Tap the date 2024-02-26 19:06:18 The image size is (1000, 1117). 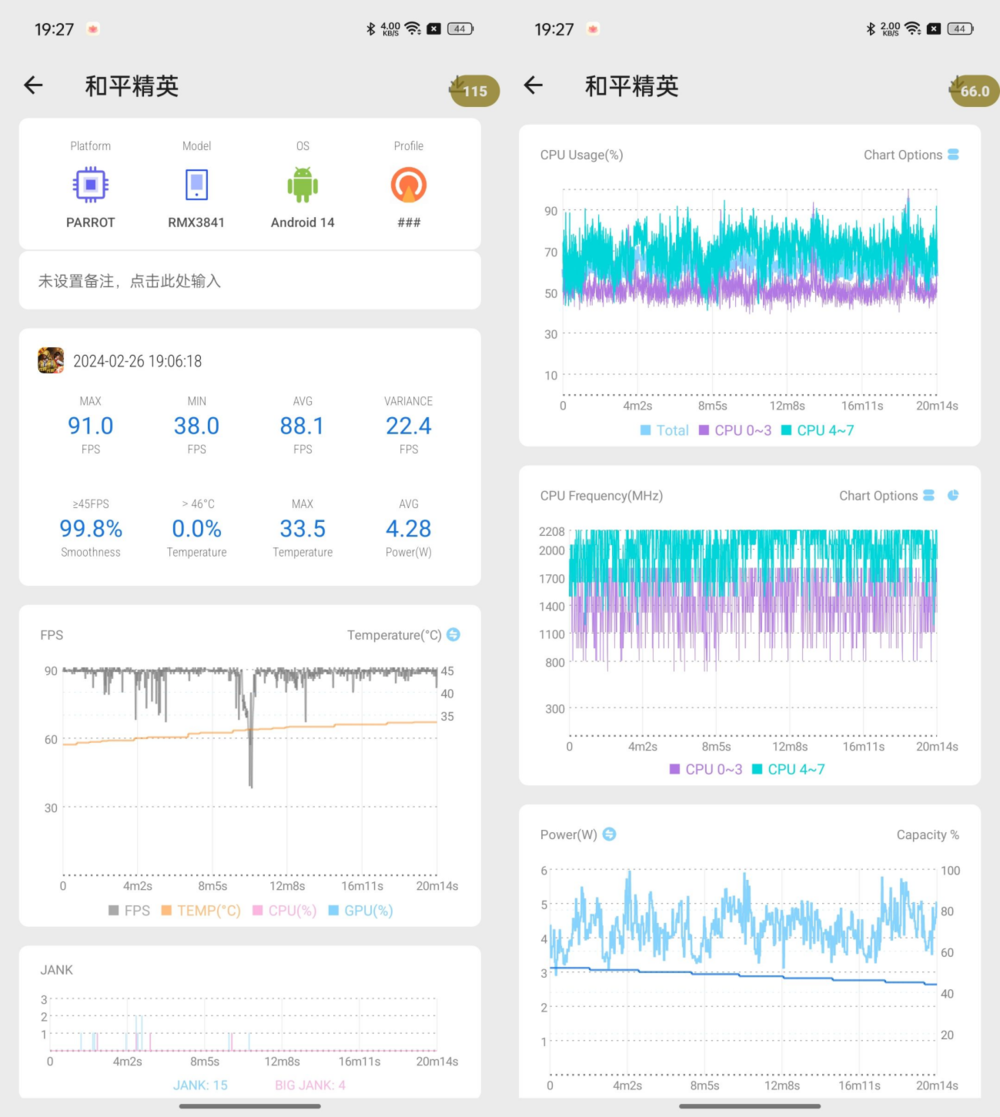coord(137,361)
